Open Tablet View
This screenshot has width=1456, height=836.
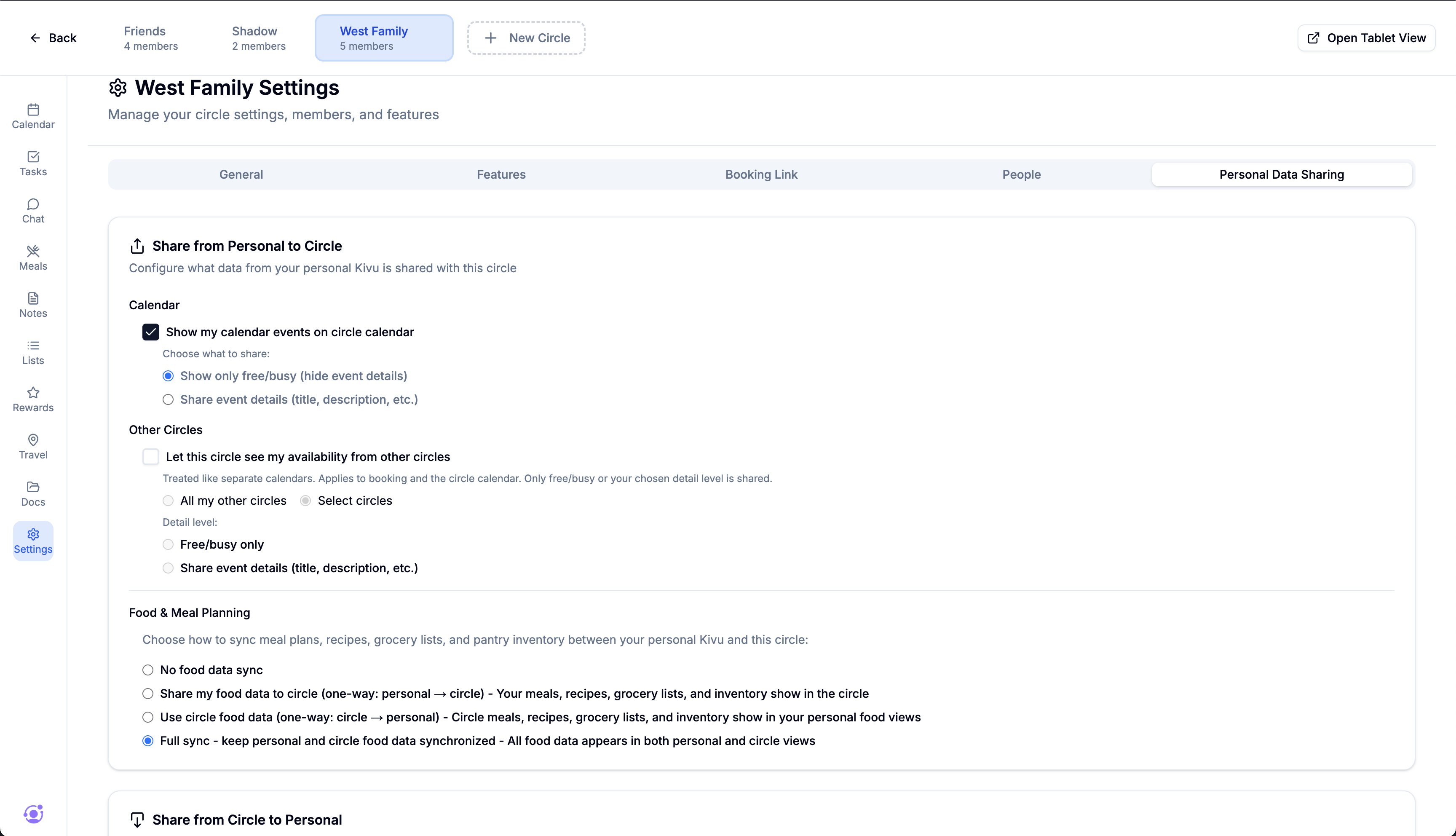pos(1366,38)
